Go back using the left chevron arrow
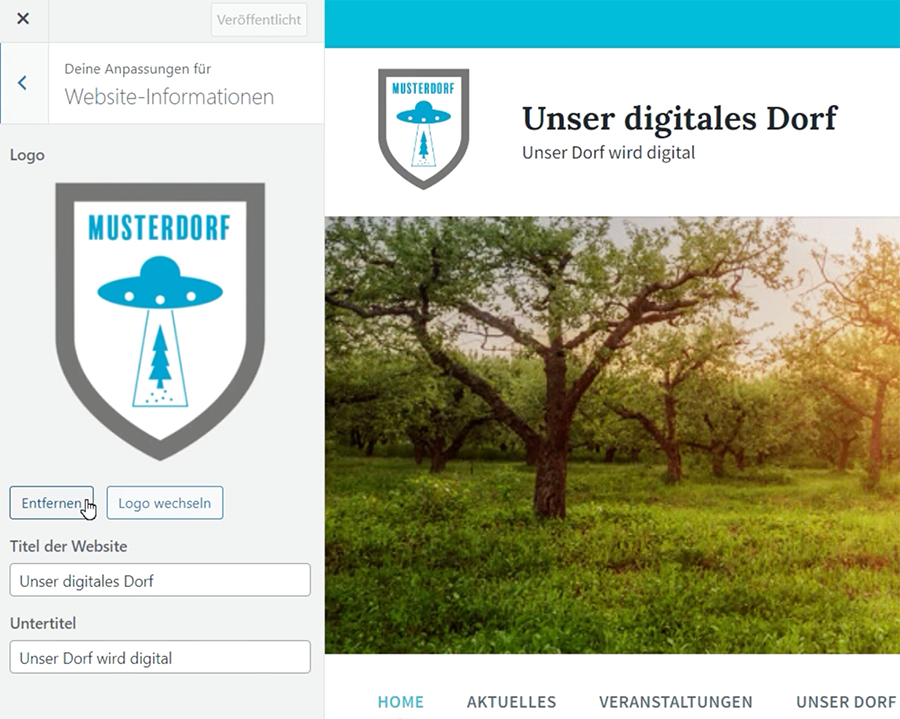This screenshot has height=719, width=900. click(22, 83)
